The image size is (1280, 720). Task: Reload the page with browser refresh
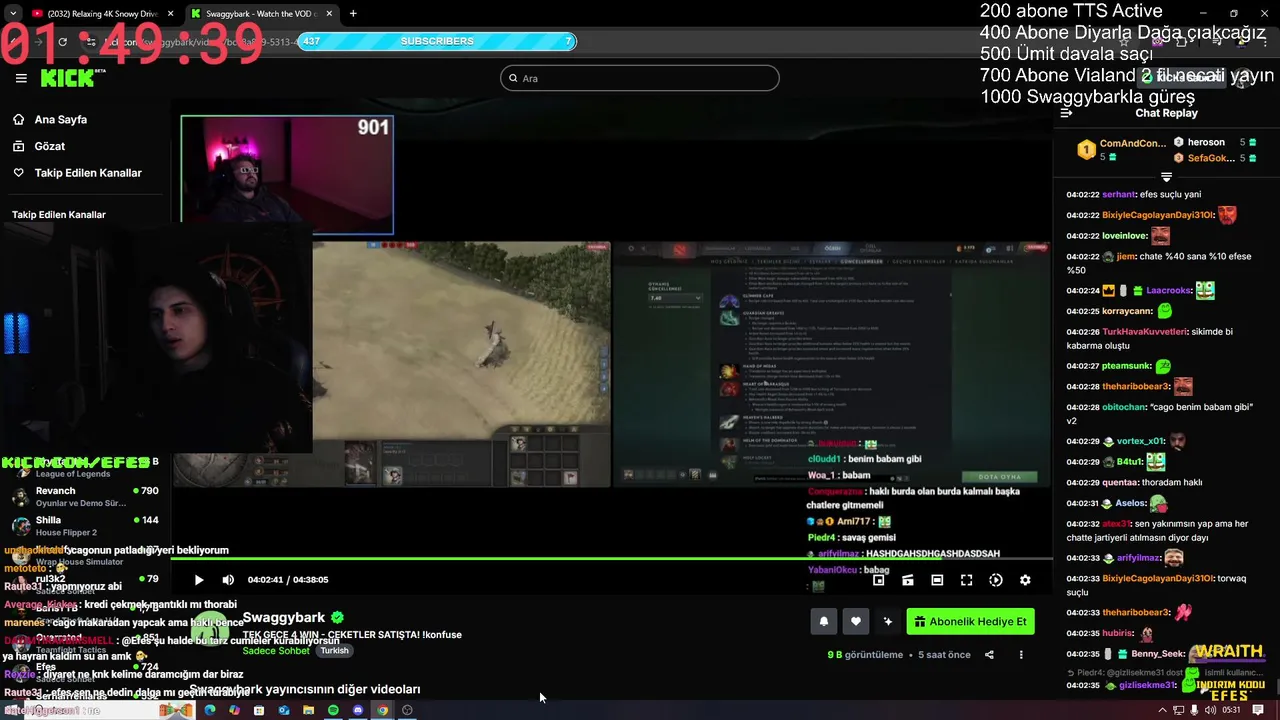click(x=62, y=42)
